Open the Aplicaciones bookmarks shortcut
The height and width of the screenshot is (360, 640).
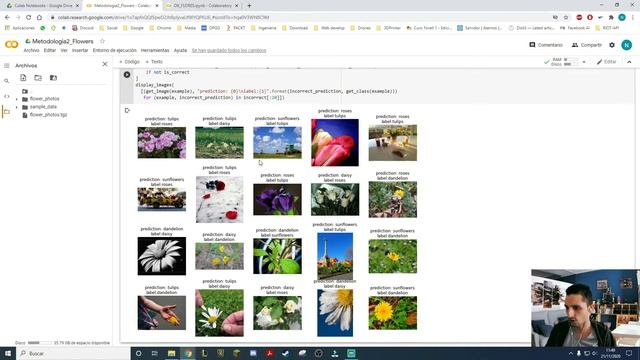(20, 28)
